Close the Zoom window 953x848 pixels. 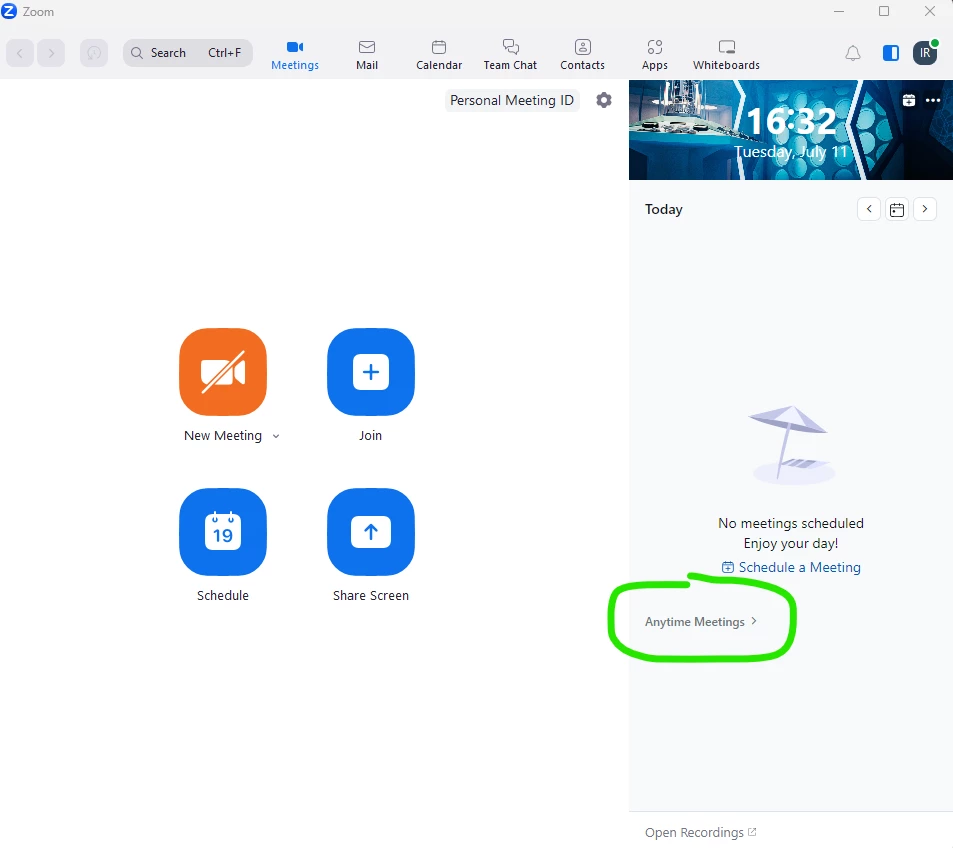(930, 11)
